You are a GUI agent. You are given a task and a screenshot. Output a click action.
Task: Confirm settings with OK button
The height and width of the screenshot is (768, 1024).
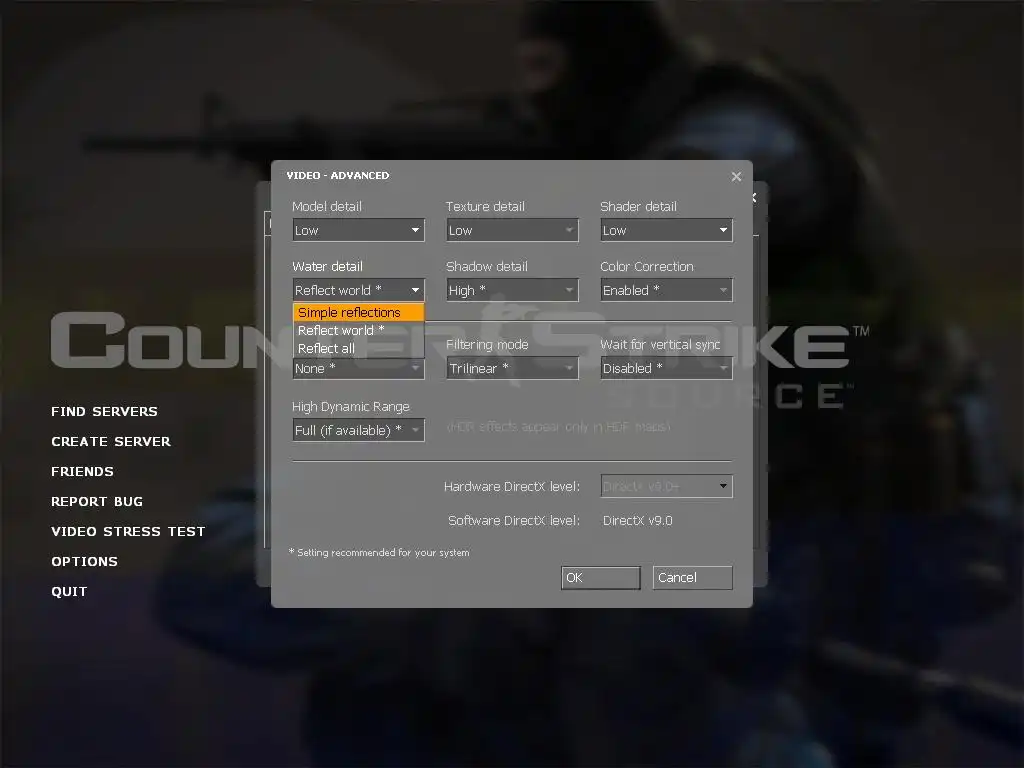[601, 577]
